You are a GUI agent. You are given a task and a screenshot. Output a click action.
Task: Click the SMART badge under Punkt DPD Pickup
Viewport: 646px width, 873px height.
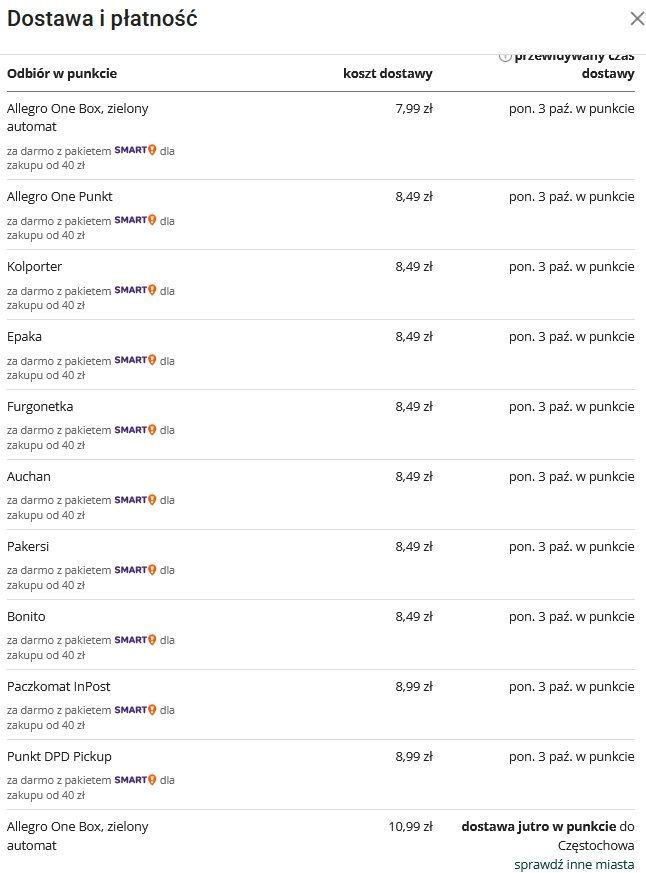[136, 780]
